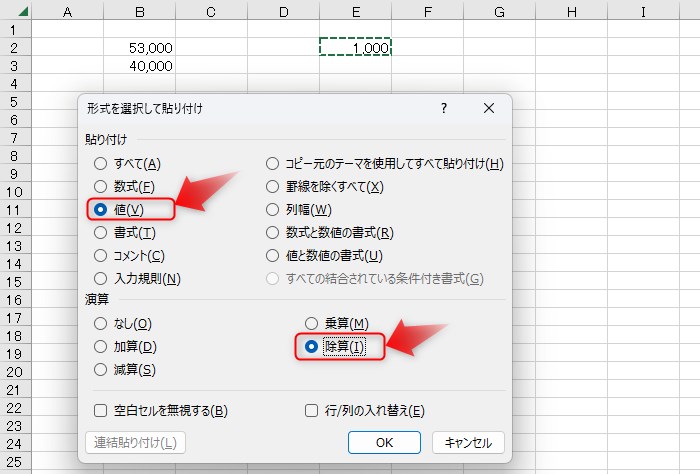This screenshot has width=700, height=474.
Task: Choose the 値(V) paste option
Action: tap(119, 210)
